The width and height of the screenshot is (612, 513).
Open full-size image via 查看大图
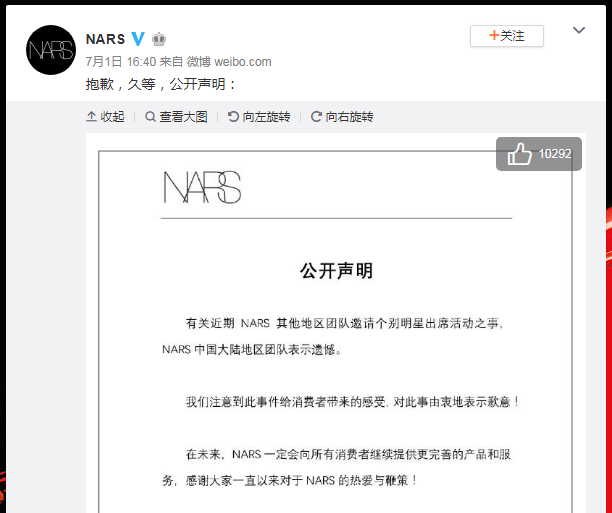pyautogui.click(x=176, y=116)
